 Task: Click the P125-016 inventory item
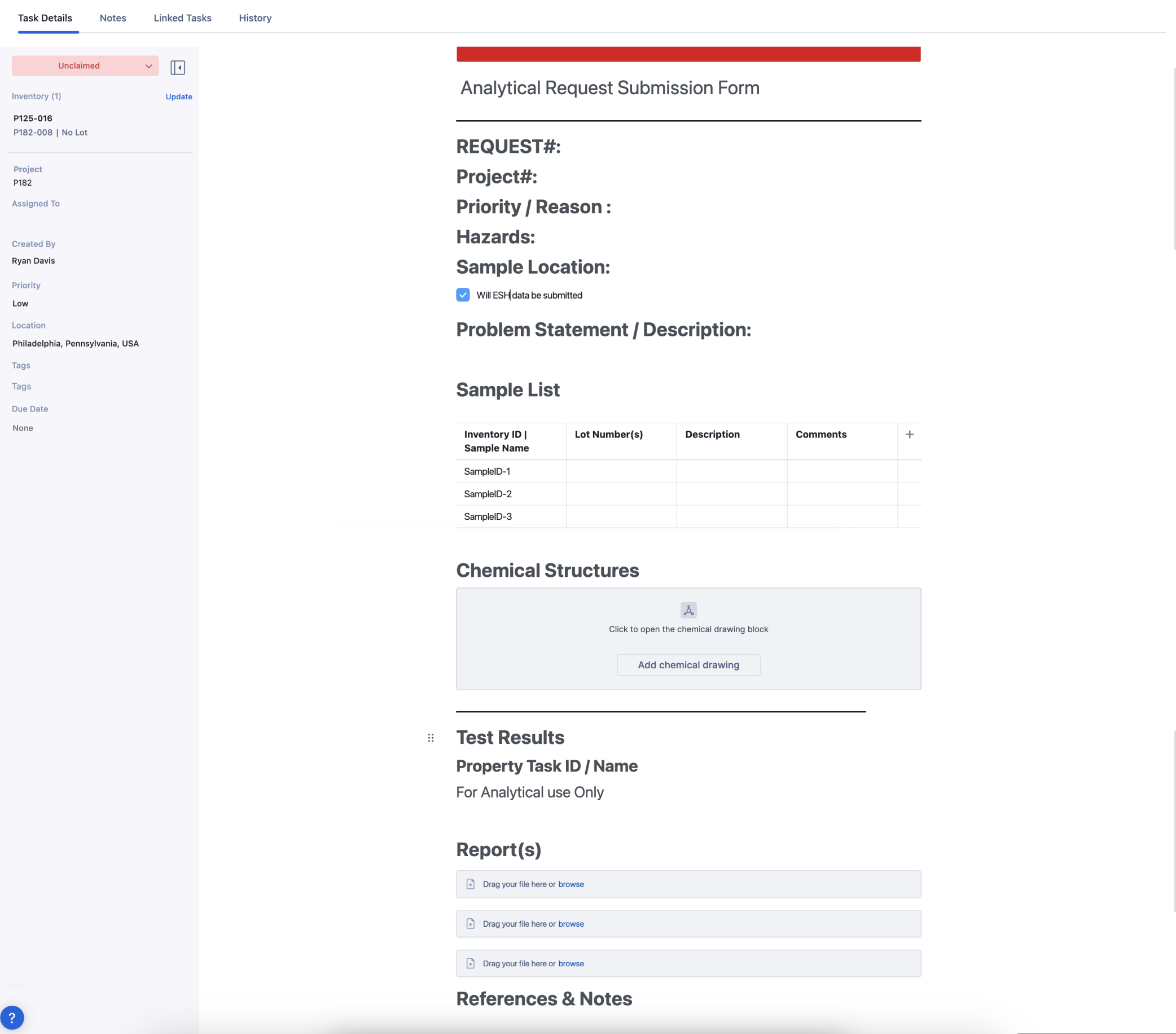[x=33, y=118]
